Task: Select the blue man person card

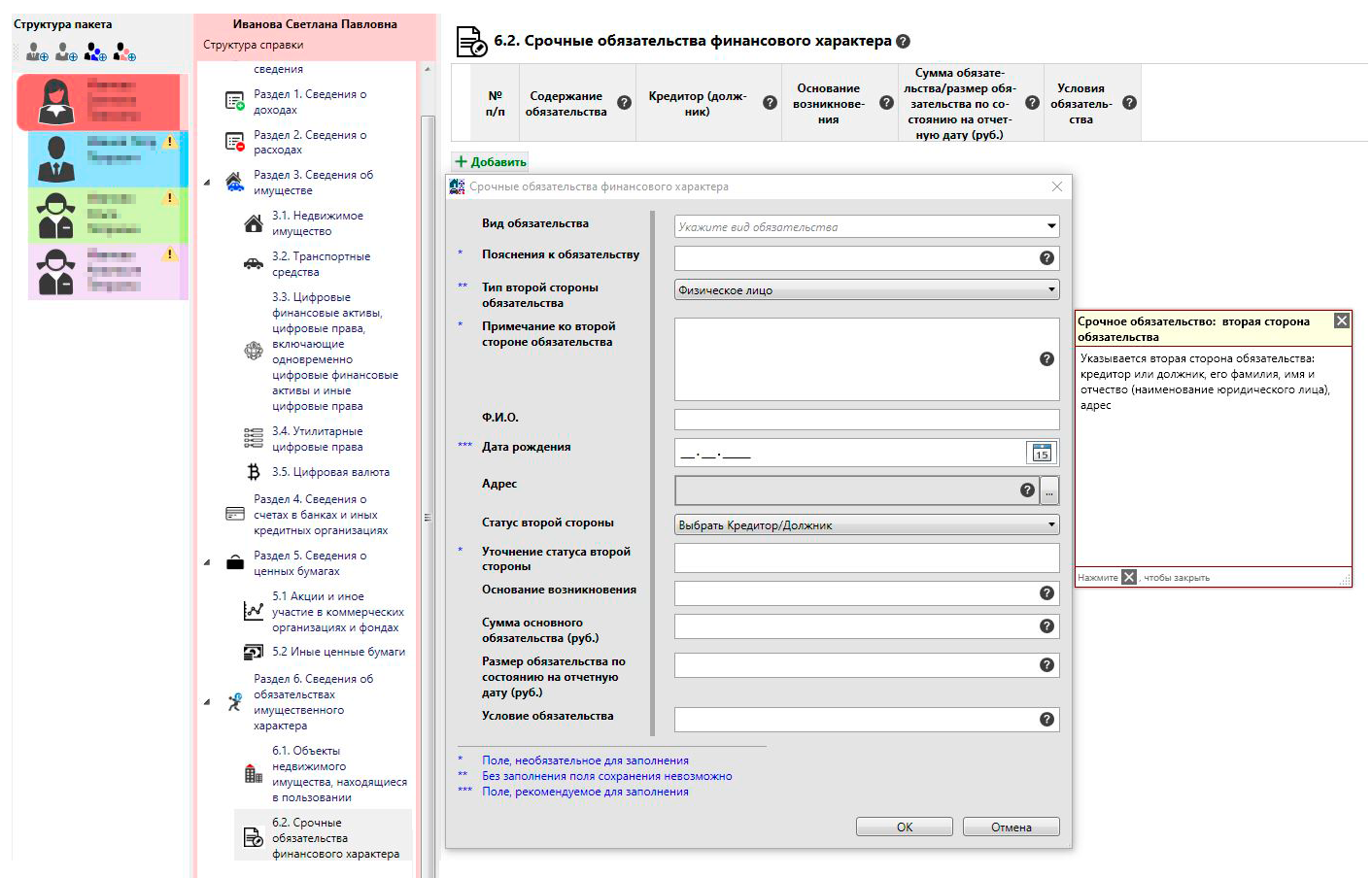Action: coord(107,158)
